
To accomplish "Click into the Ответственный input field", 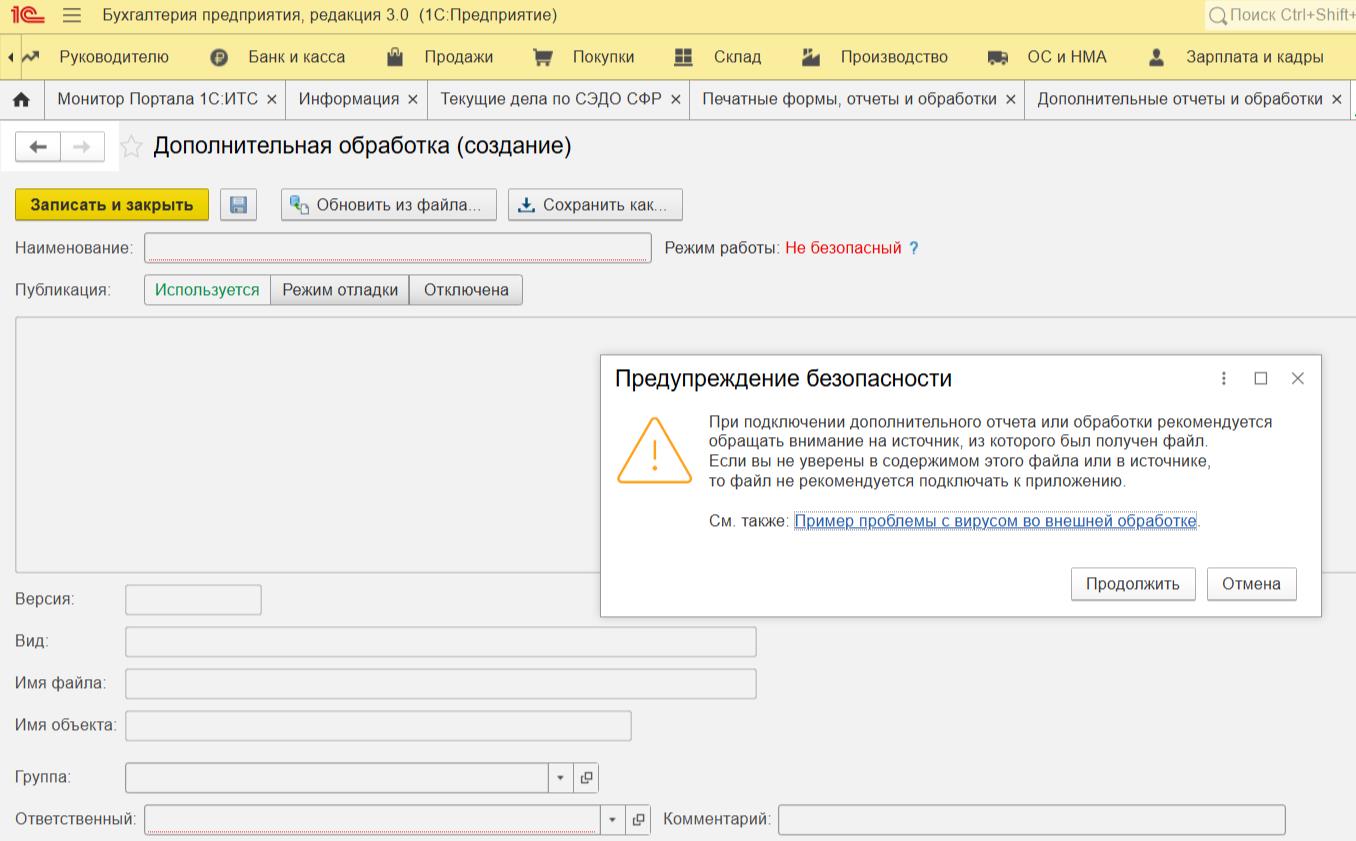I will (372, 820).
